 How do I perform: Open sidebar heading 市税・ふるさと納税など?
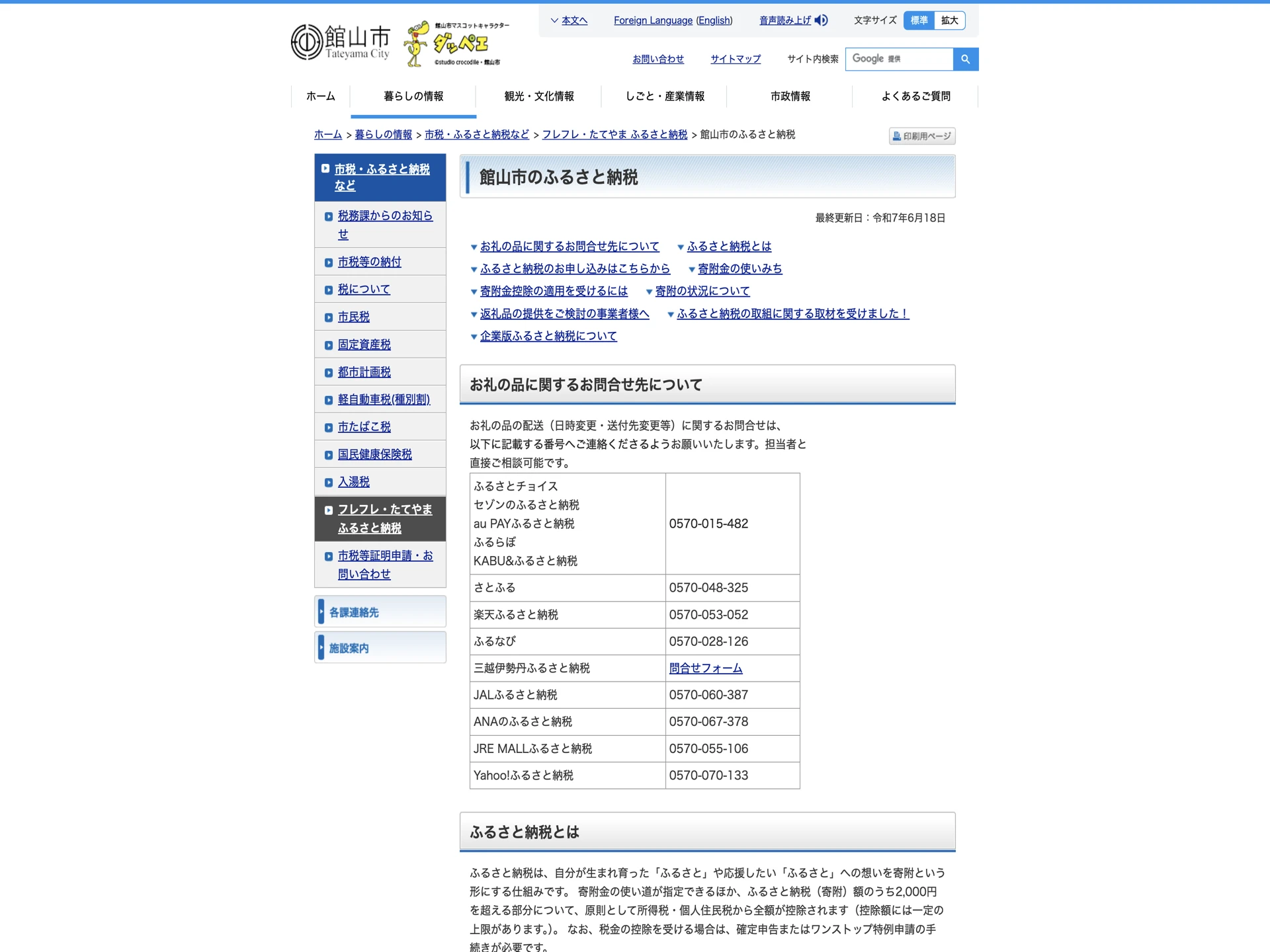pos(382,177)
